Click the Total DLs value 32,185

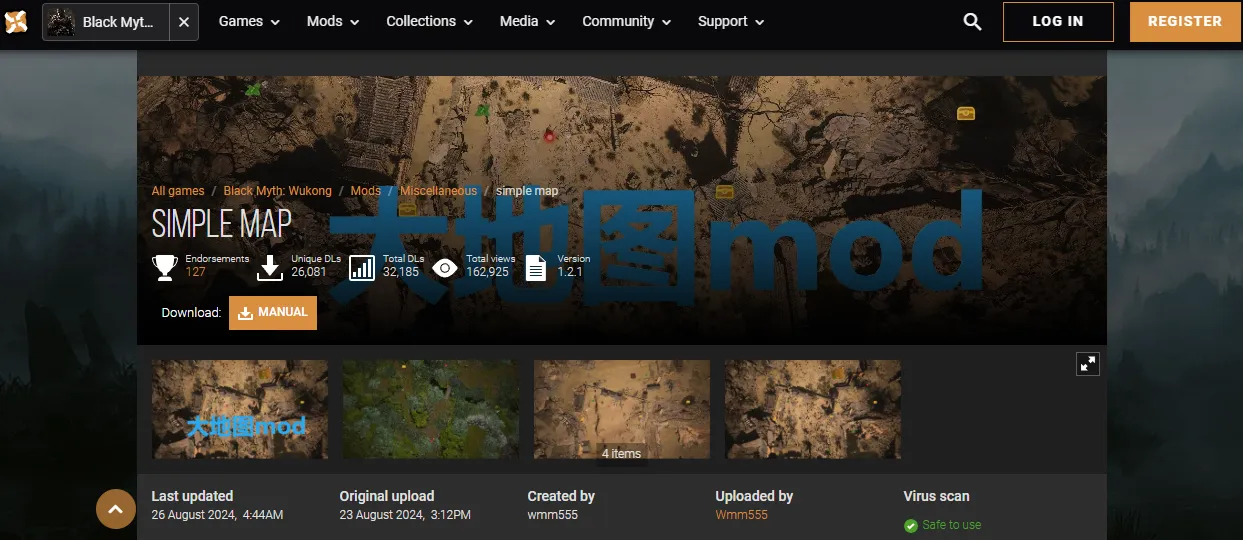(401, 272)
